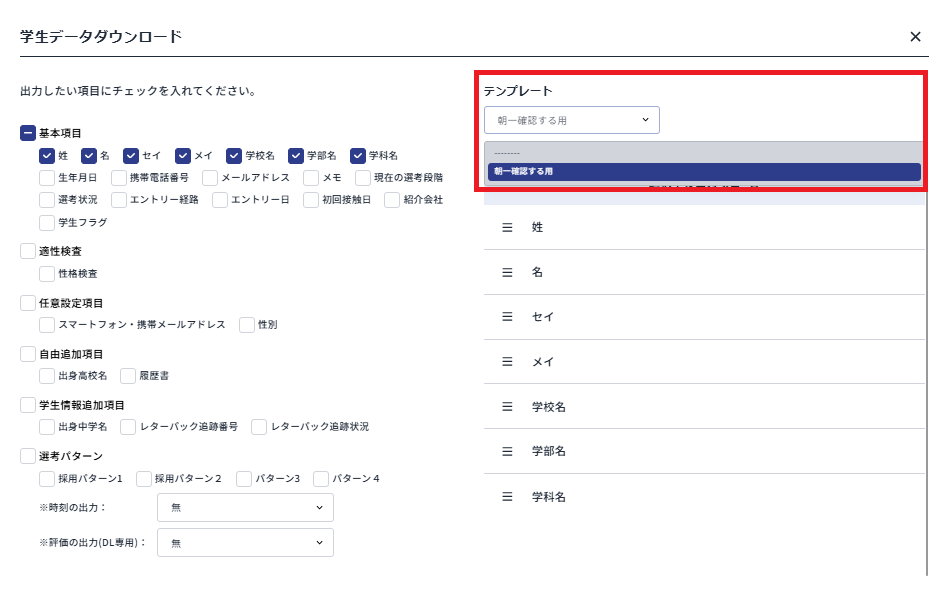Click the drag handle beside 学科名
Viewport: 948px width, 591px height.
(x=506, y=497)
